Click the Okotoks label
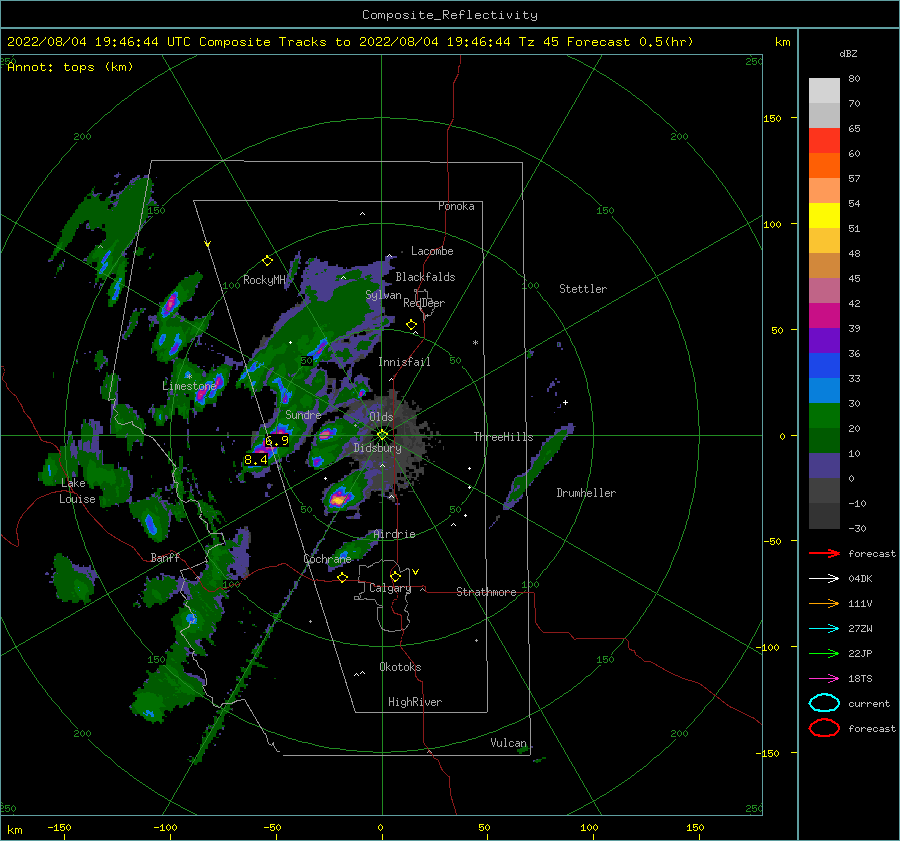Image resolution: width=900 pixels, height=841 pixels. (401, 667)
